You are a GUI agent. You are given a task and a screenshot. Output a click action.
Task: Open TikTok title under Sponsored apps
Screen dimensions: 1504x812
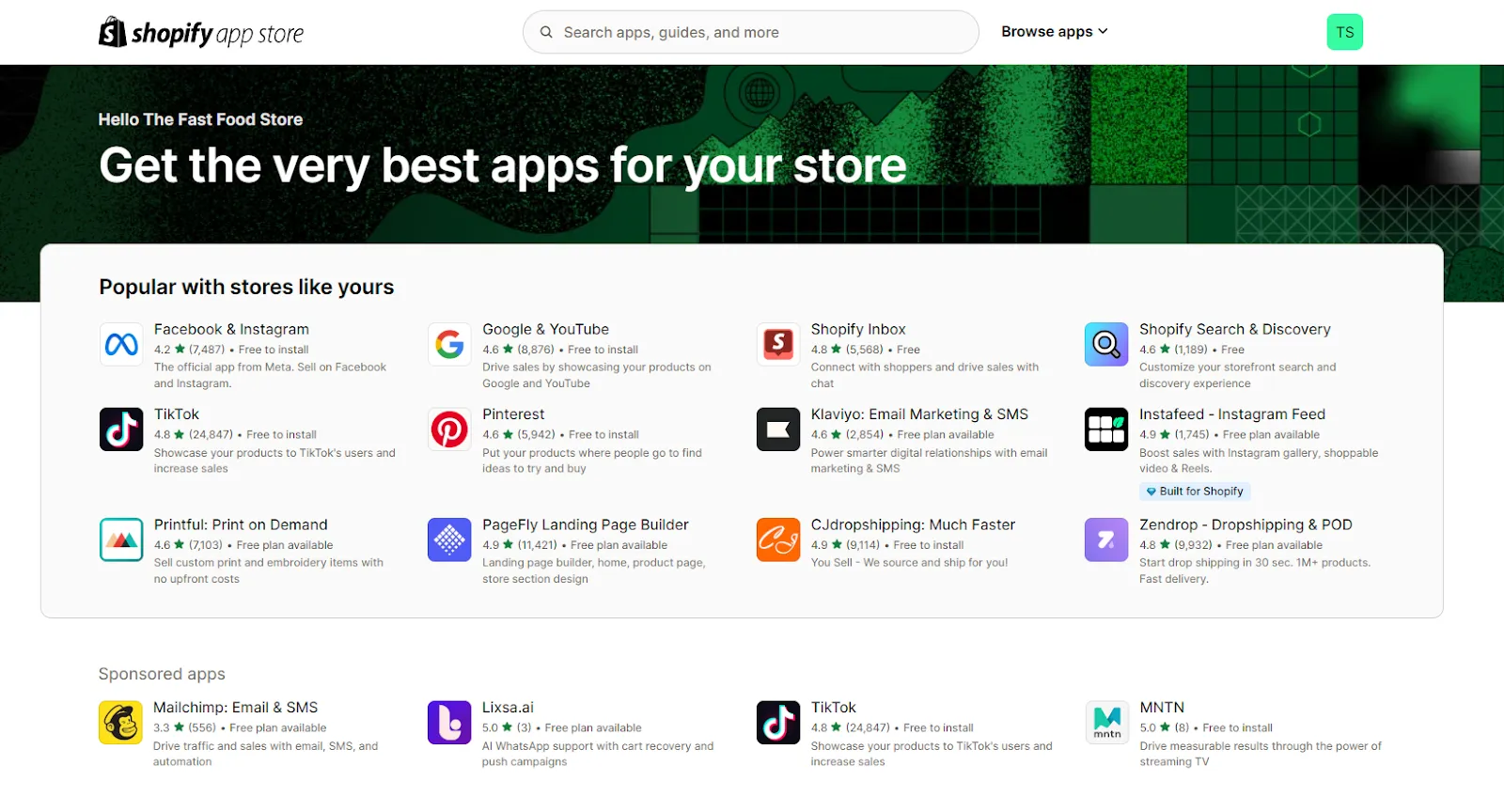834,708
